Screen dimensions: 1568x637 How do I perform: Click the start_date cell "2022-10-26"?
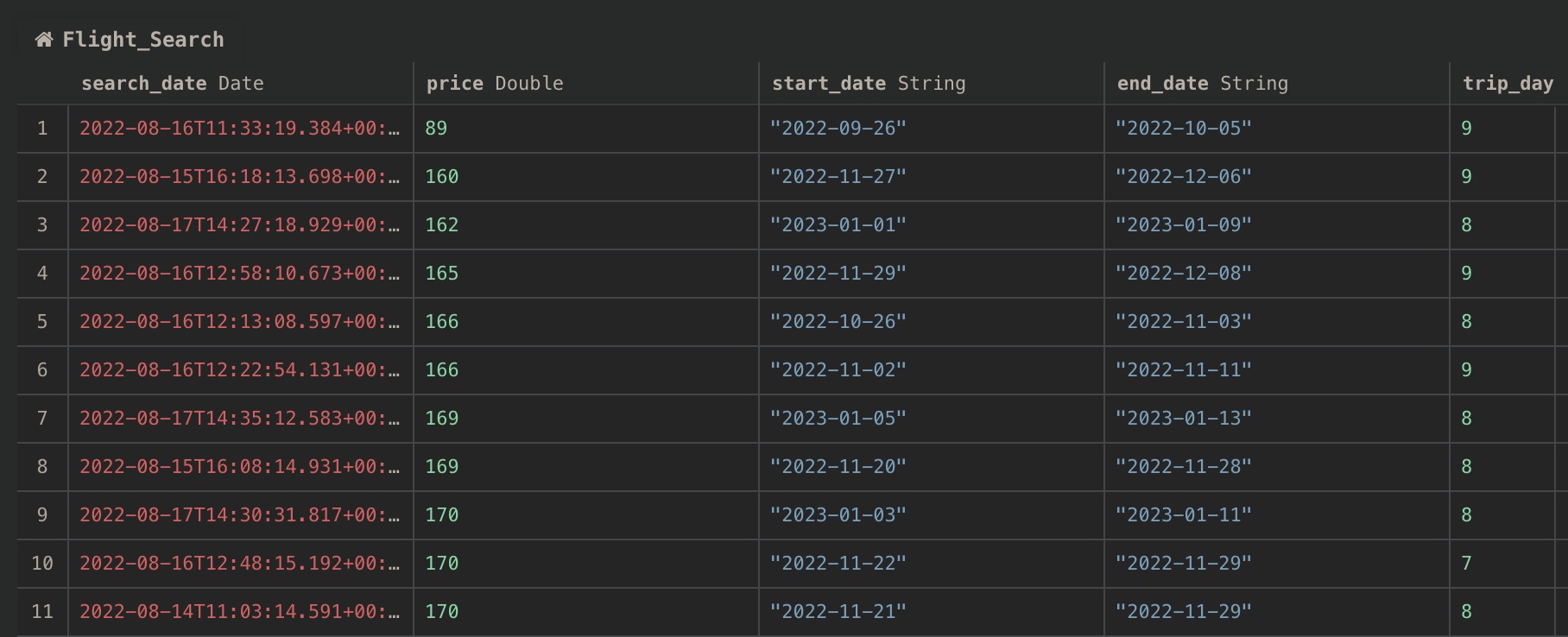[x=838, y=322]
